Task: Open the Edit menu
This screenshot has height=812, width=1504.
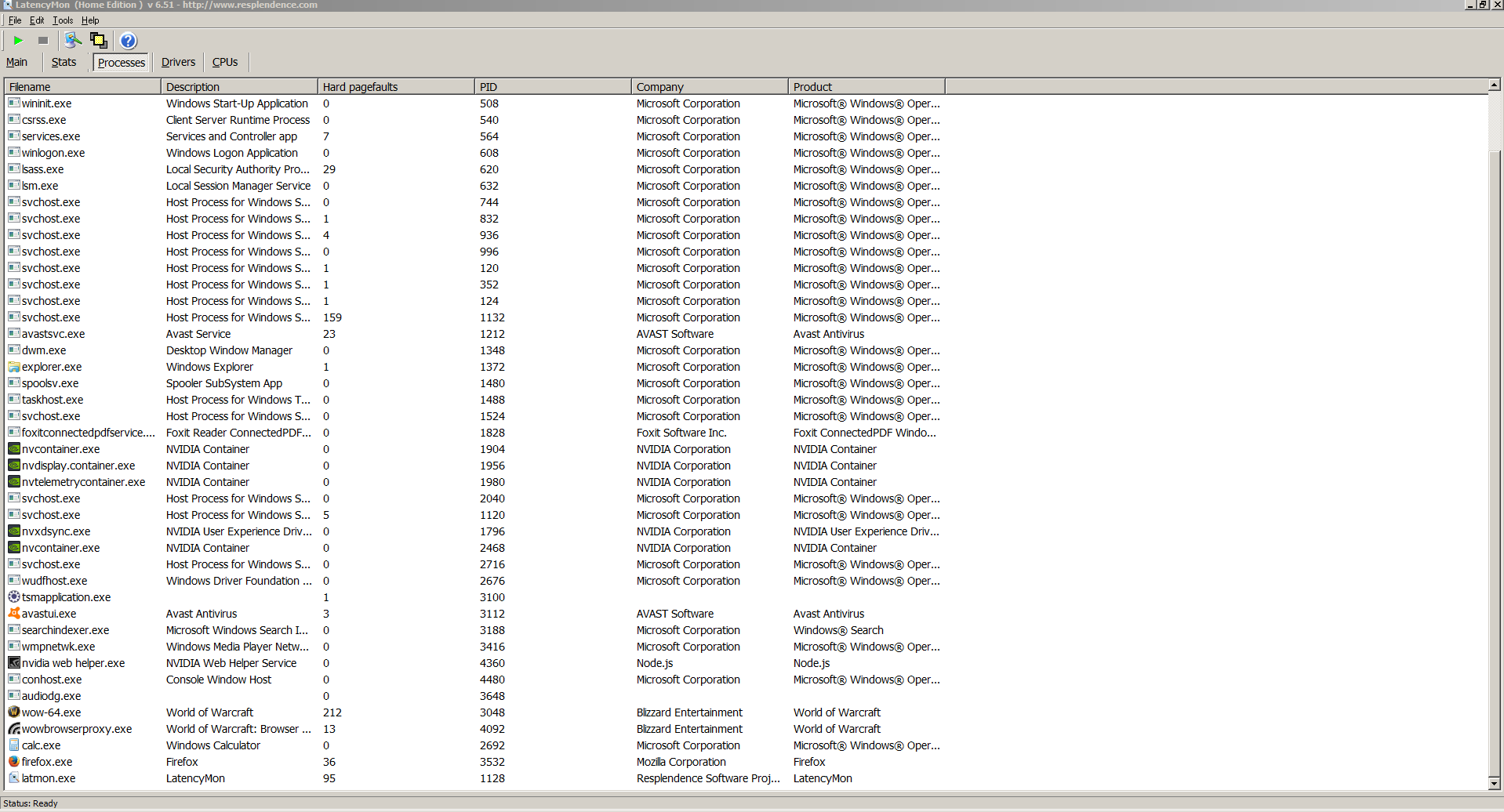Action: (37, 20)
